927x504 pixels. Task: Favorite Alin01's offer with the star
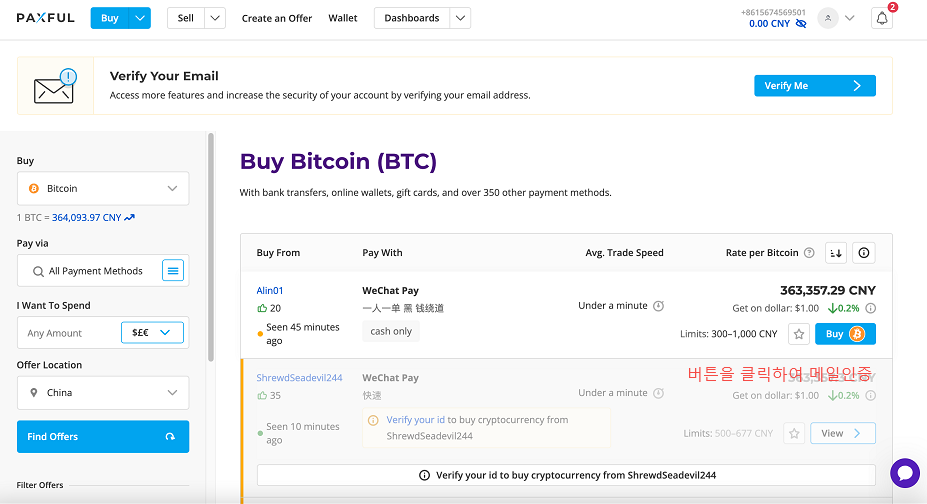[x=799, y=334]
